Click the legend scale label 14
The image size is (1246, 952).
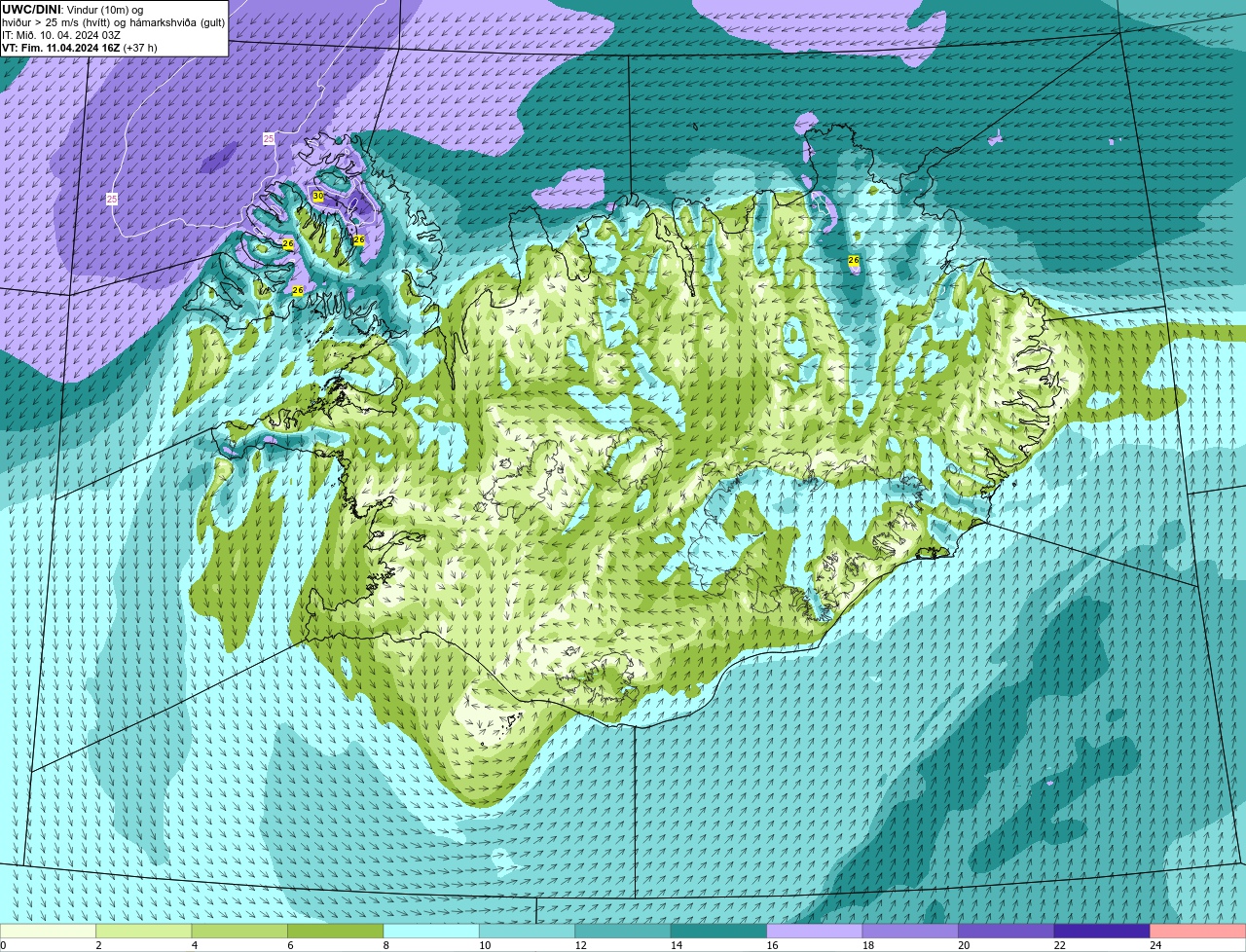point(676,945)
